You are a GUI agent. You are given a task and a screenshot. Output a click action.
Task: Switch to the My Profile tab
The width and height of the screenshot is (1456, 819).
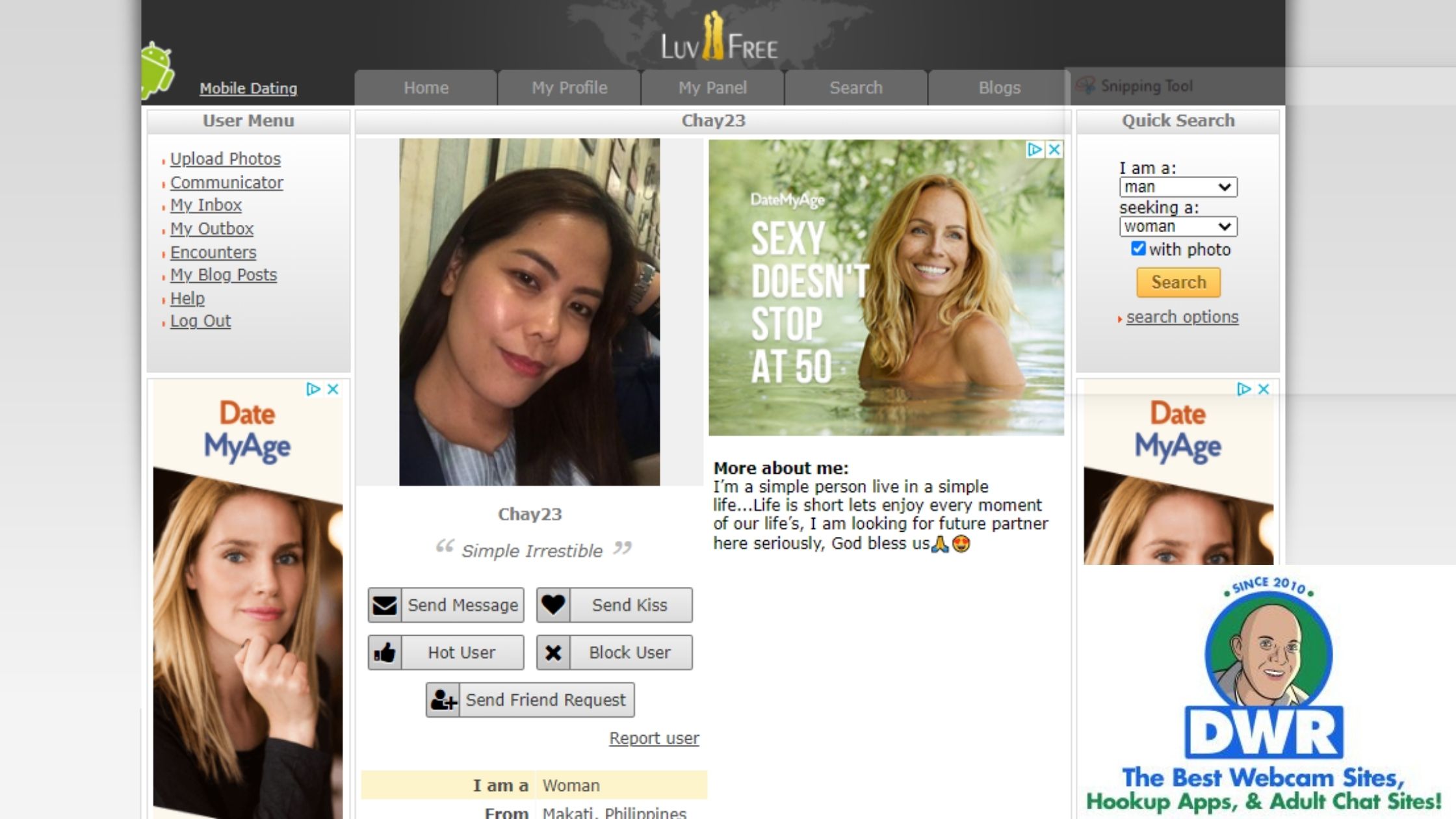pyautogui.click(x=569, y=88)
